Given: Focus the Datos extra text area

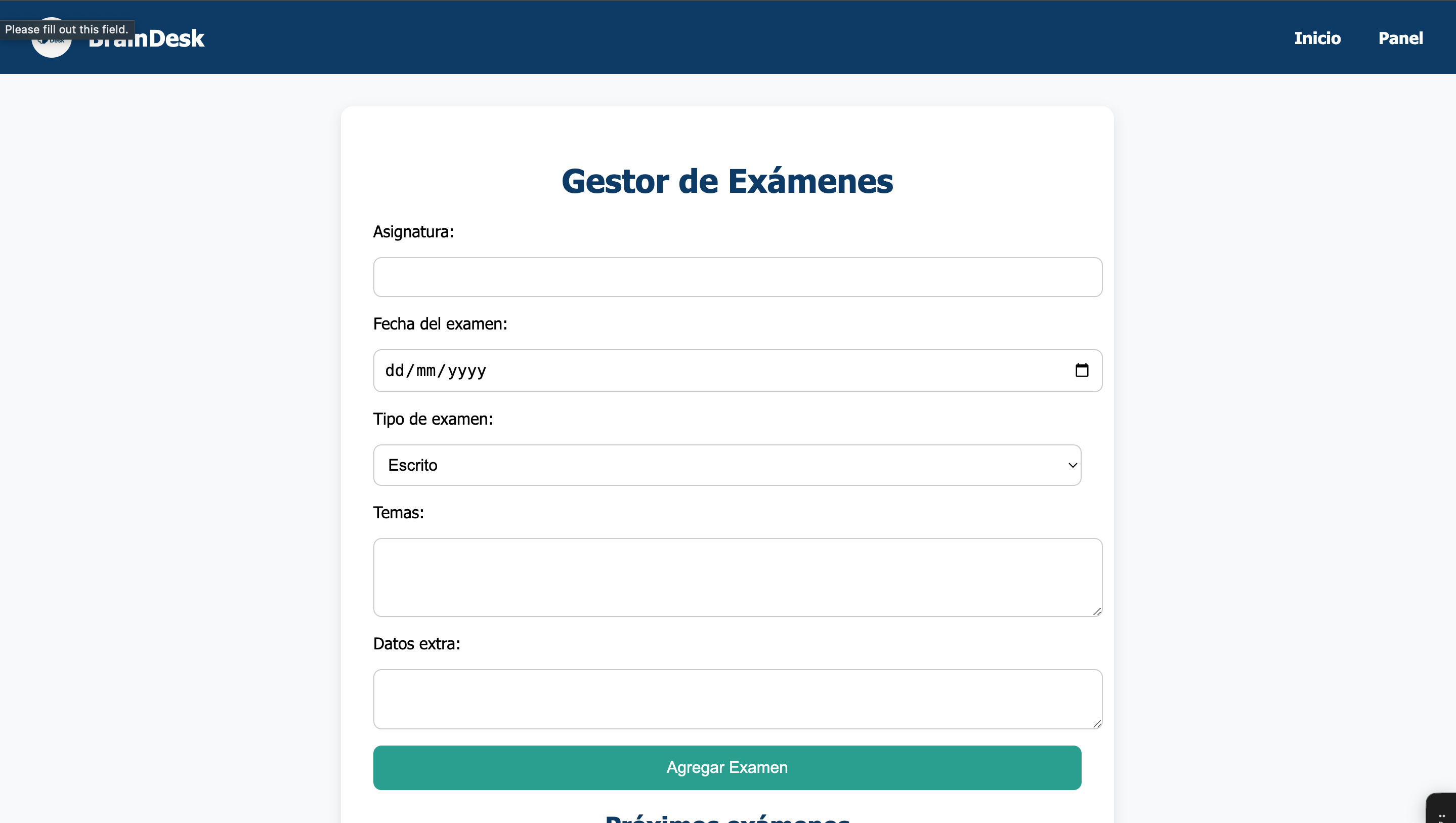Looking at the screenshot, I should coord(738,699).
